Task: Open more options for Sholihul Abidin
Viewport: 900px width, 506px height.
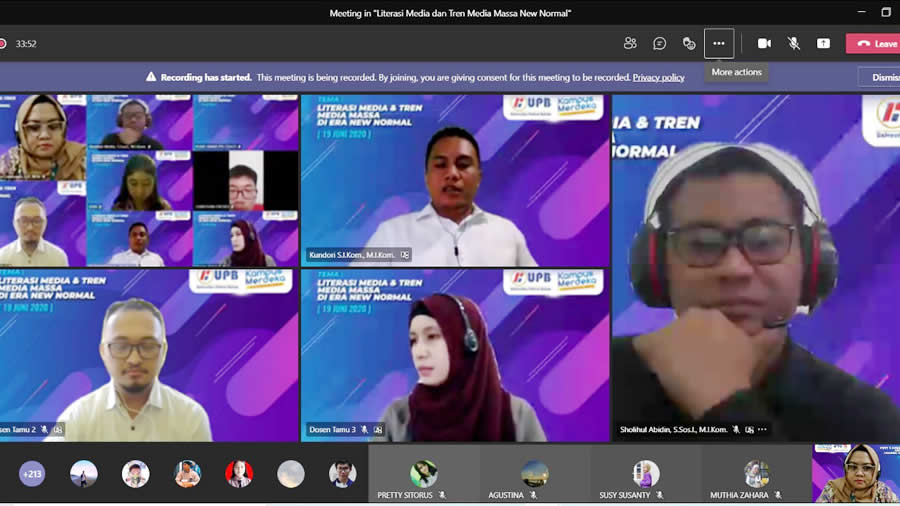Action: [763, 430]
